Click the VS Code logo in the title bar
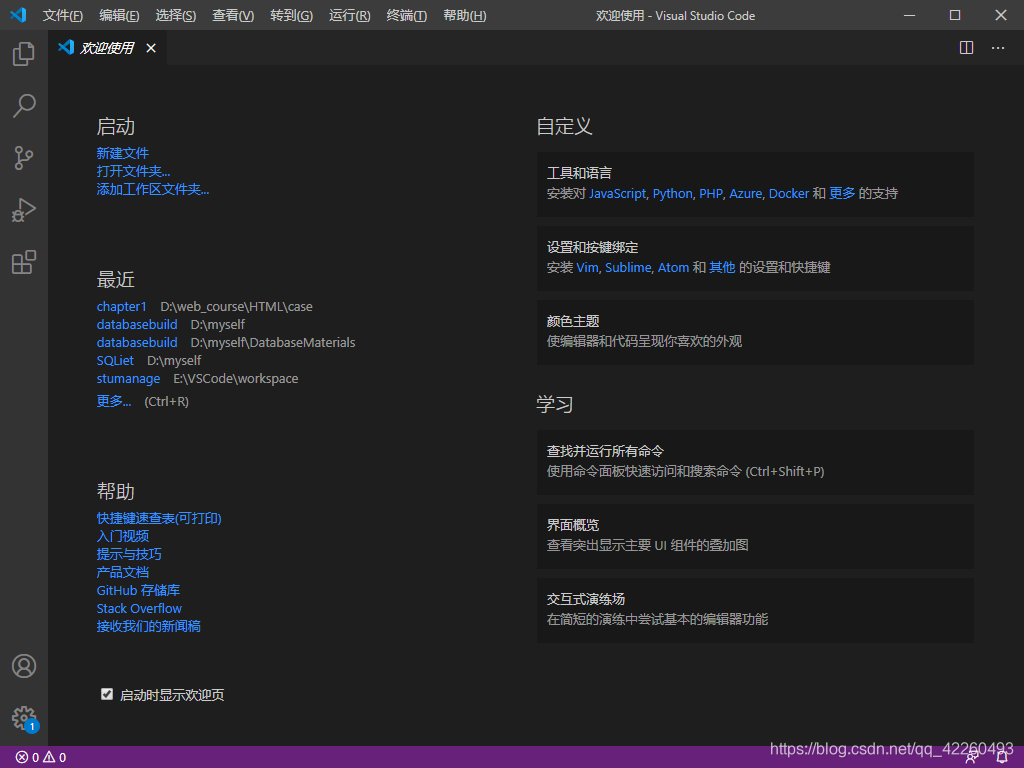Screen dimensions: 1024x768 18,15
